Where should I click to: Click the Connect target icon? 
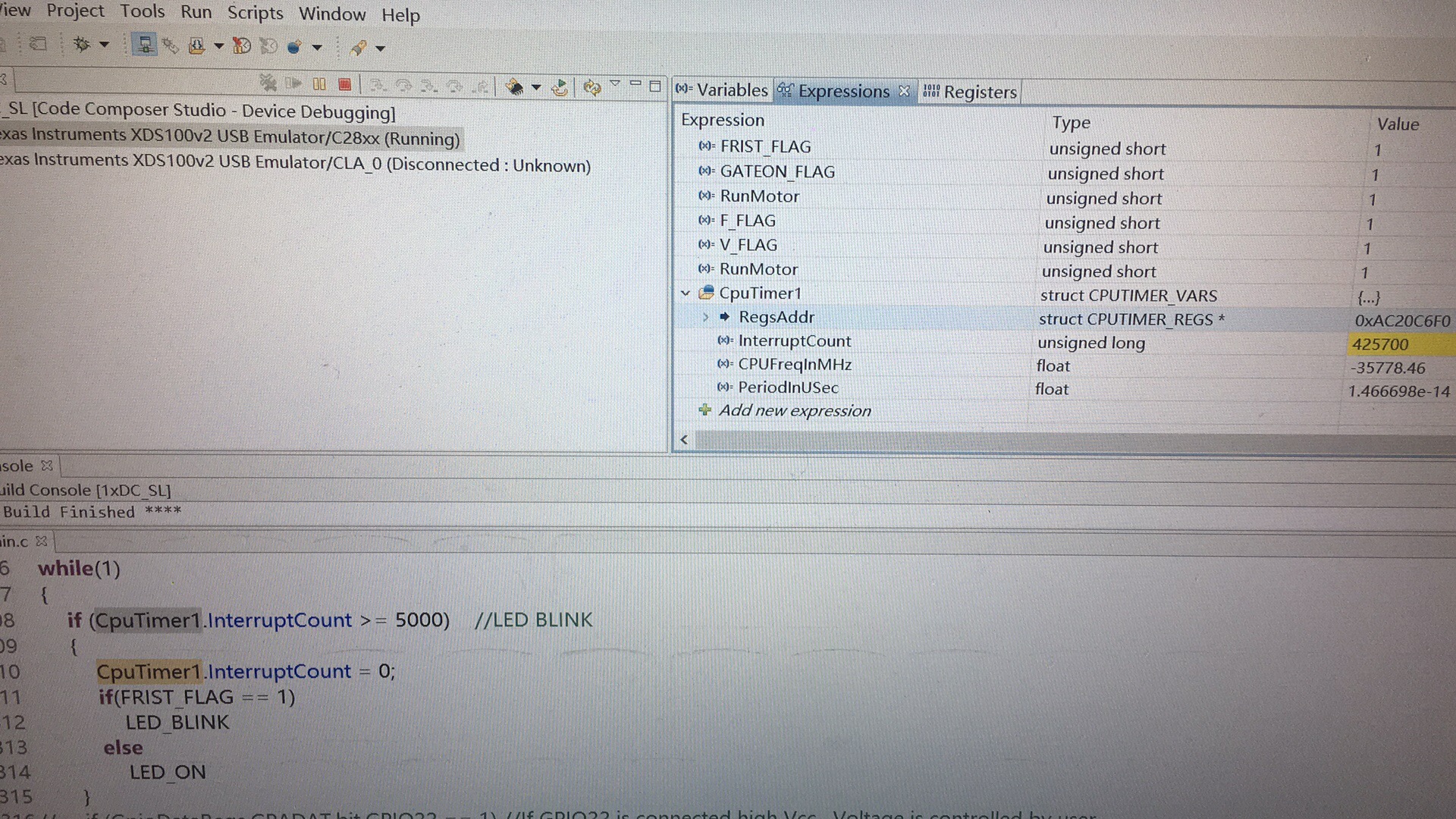point(144,45)
